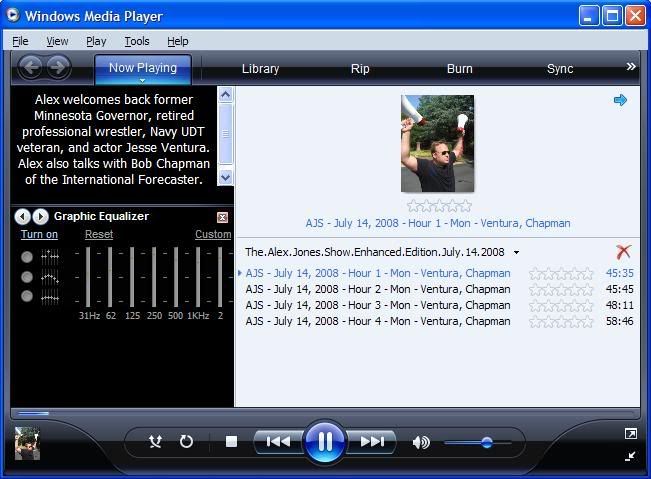Click the Forward navigation arrow
The height and width of the screenshot is (479, 651).
point(58,67)
